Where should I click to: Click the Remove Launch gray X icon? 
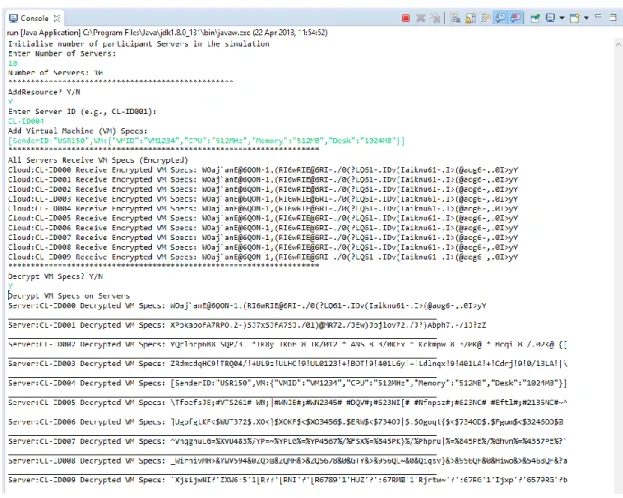(x=421, y=18)
